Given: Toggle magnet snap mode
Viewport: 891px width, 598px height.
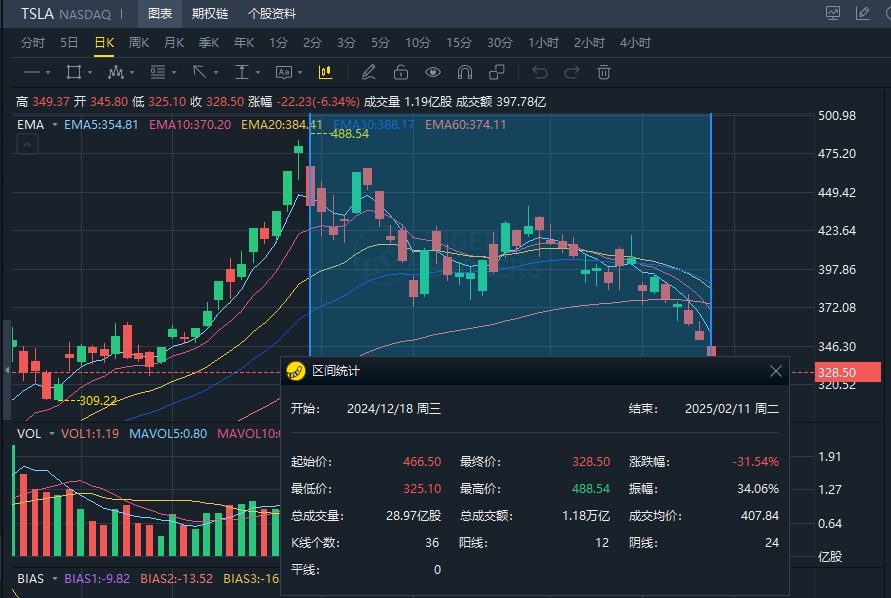Looking at the screenshot, I should tap(465, 72).
